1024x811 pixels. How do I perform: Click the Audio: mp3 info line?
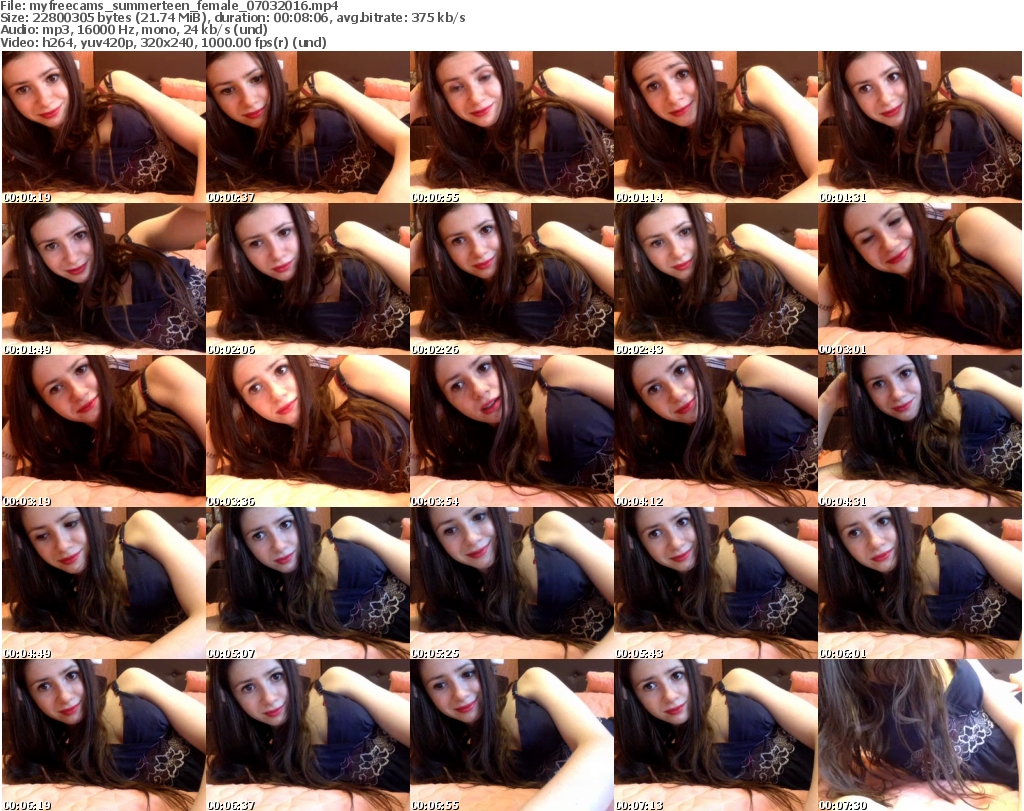pos(135,30)
